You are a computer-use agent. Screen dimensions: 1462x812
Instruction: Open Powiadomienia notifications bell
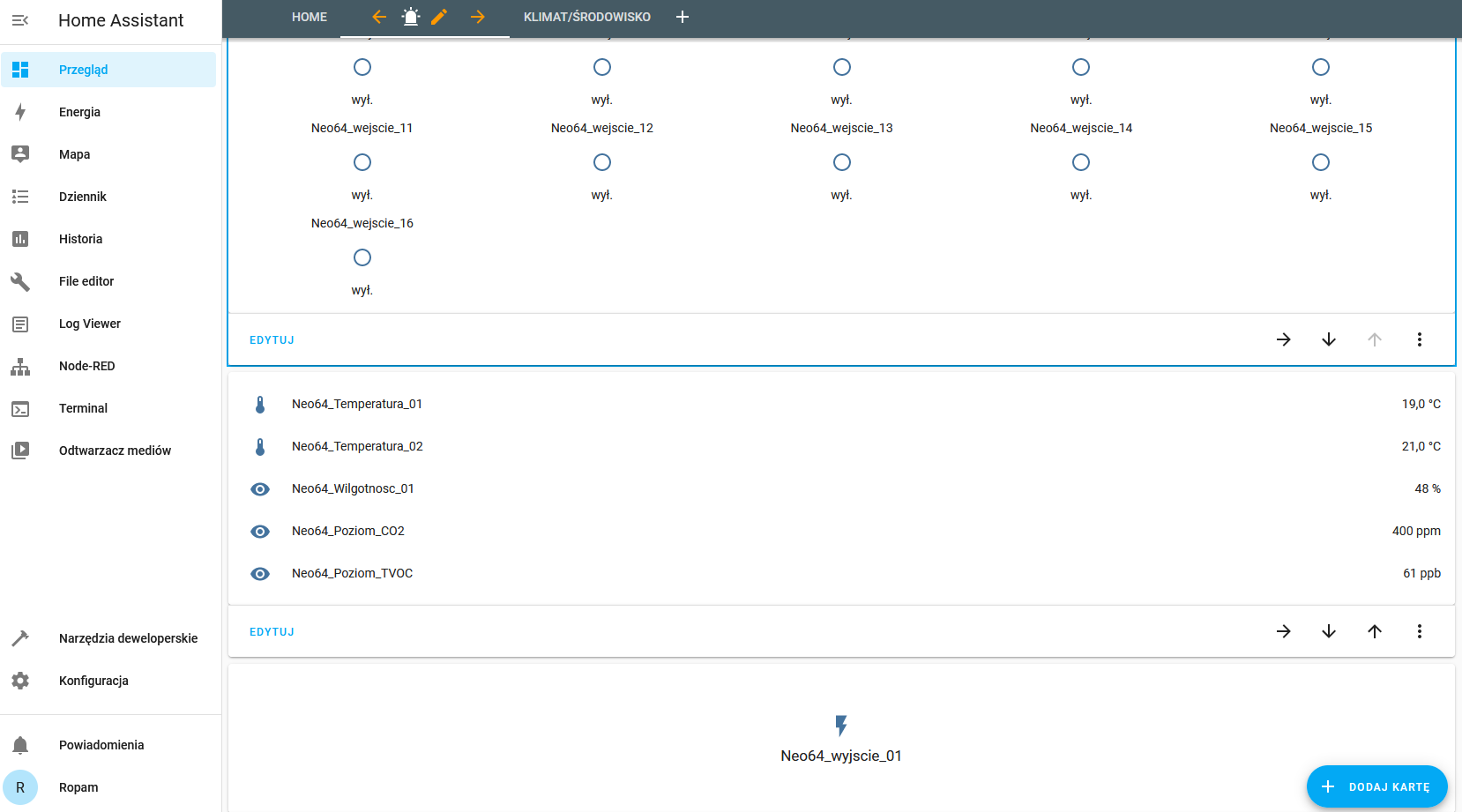click(20, 745)
